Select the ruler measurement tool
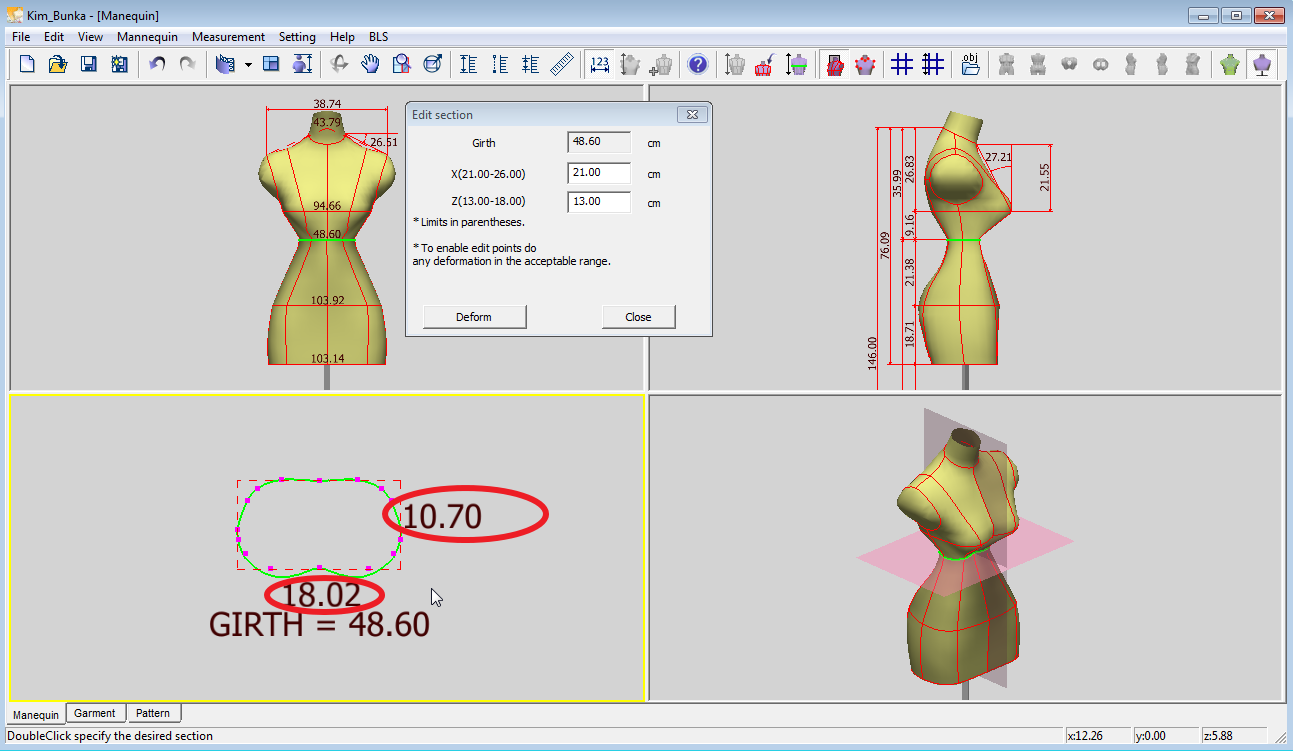The height and width of the screenshot is (751, 1293). click(x=562, y=65)
